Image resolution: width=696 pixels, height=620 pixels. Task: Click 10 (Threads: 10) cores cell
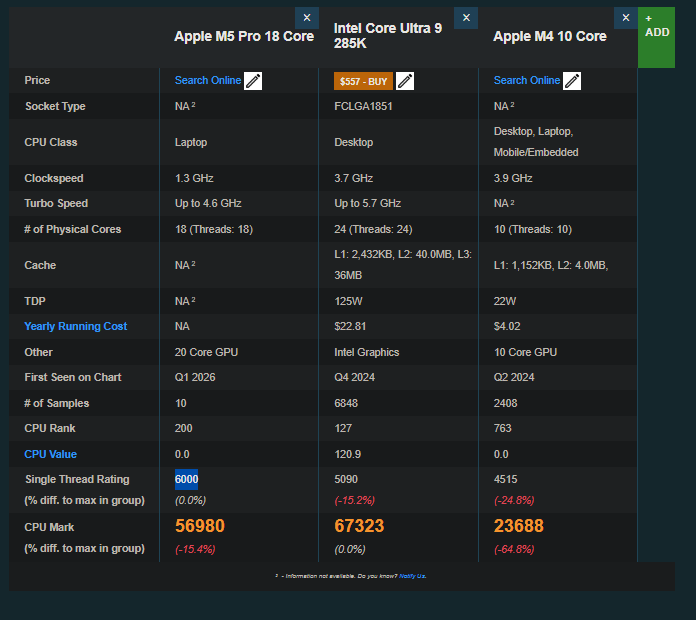pyautogui.click(x=533, y=229)
